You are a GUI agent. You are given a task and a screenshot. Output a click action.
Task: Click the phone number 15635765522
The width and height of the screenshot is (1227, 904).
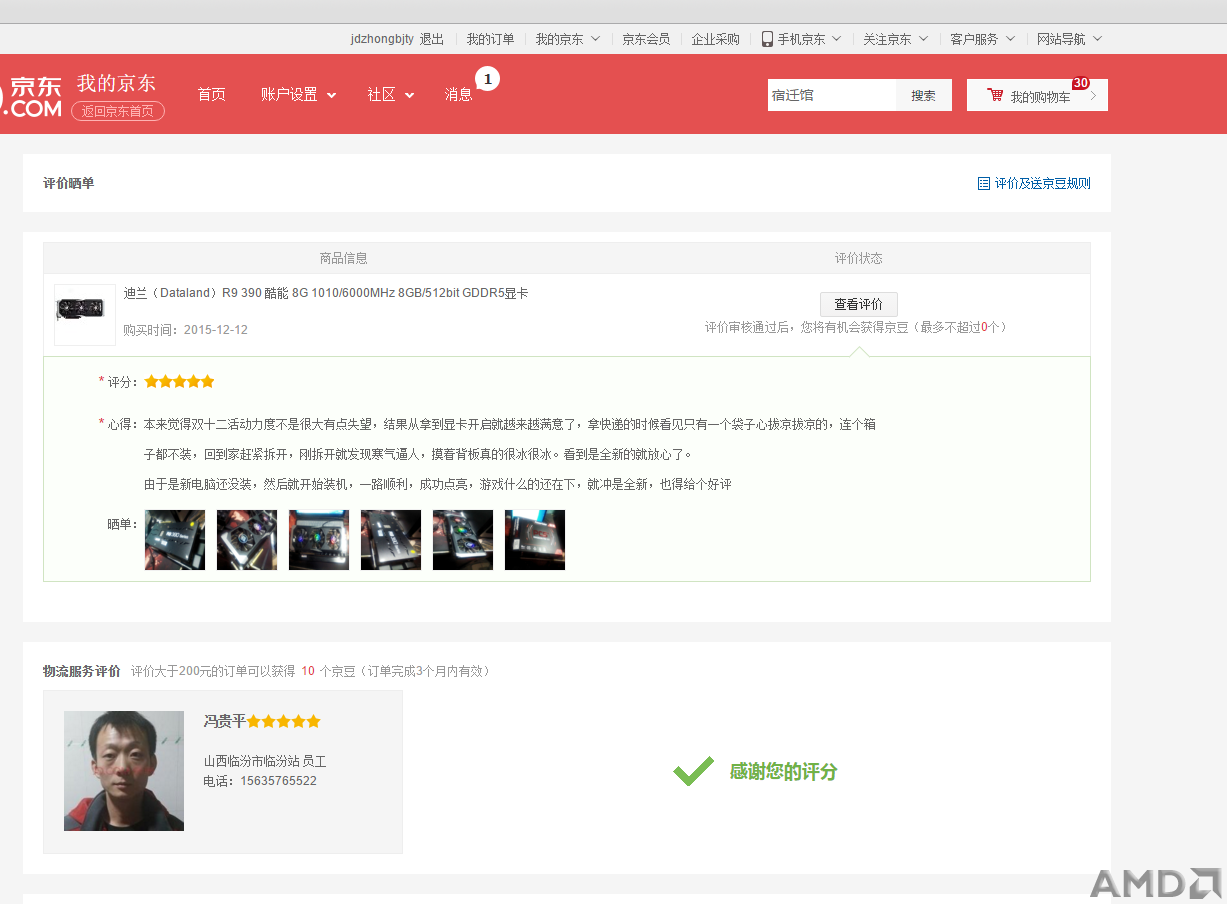click(x=279, y=781)
